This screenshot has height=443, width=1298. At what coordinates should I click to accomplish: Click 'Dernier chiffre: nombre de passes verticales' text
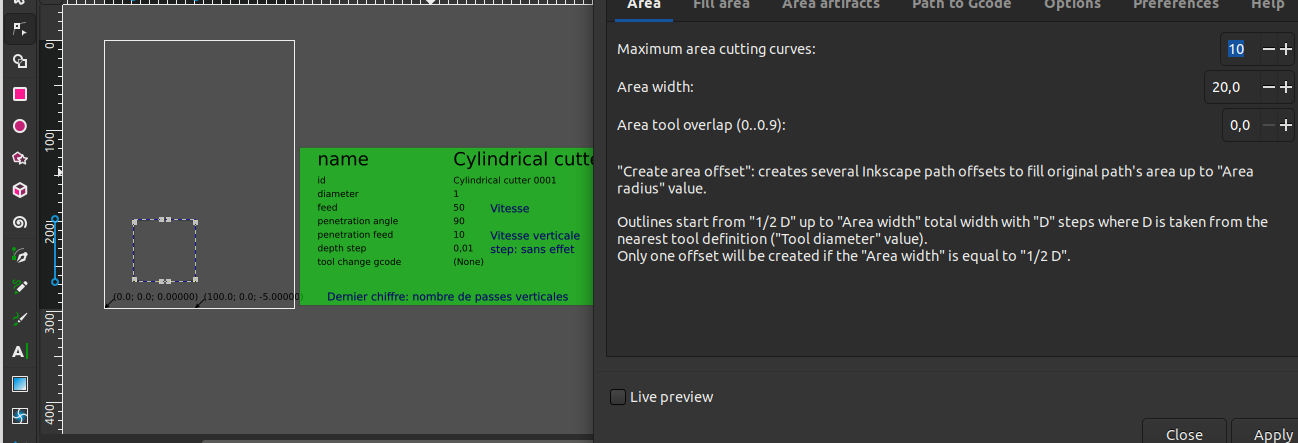[x=448, y=297]
